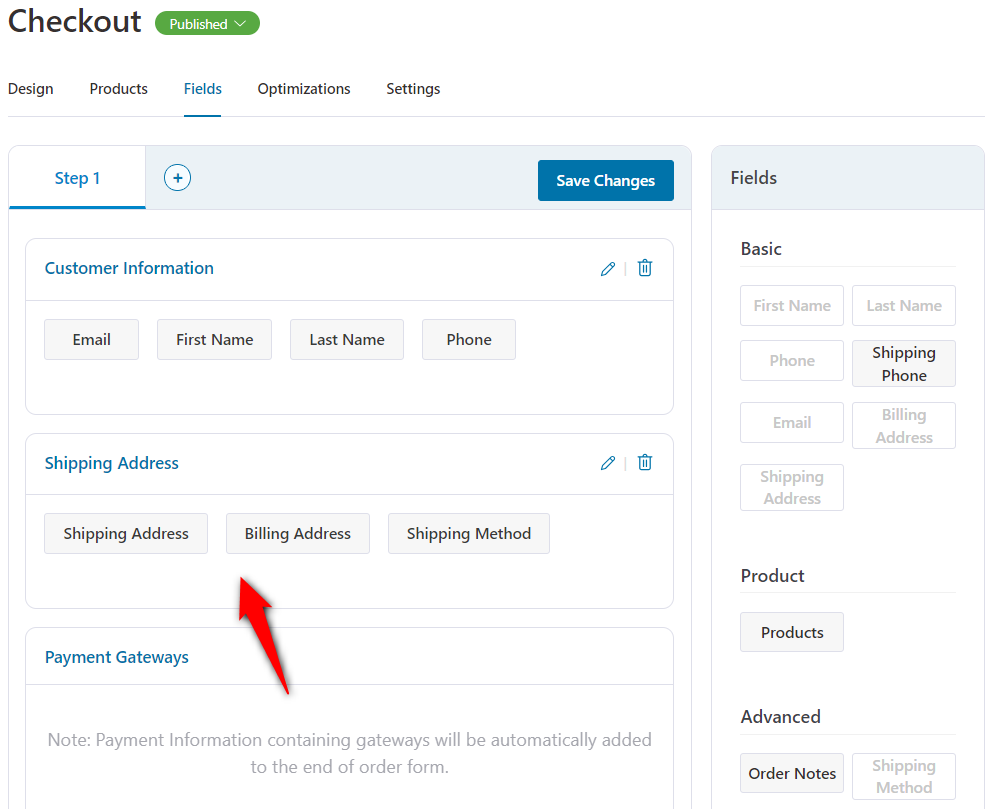Add a new step with the plus icon
The height and width of the screenshot is (809, 992).
pos(177,178)
